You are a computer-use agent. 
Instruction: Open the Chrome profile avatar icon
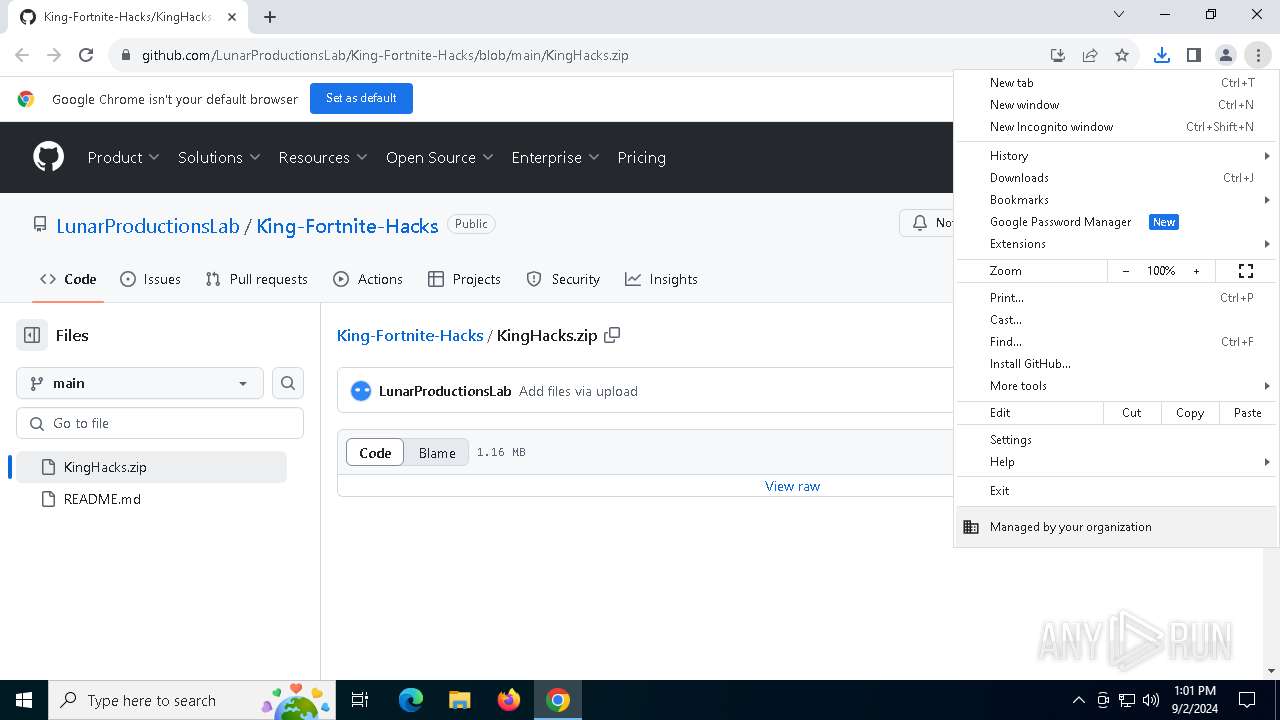[x=1225, y=55]
